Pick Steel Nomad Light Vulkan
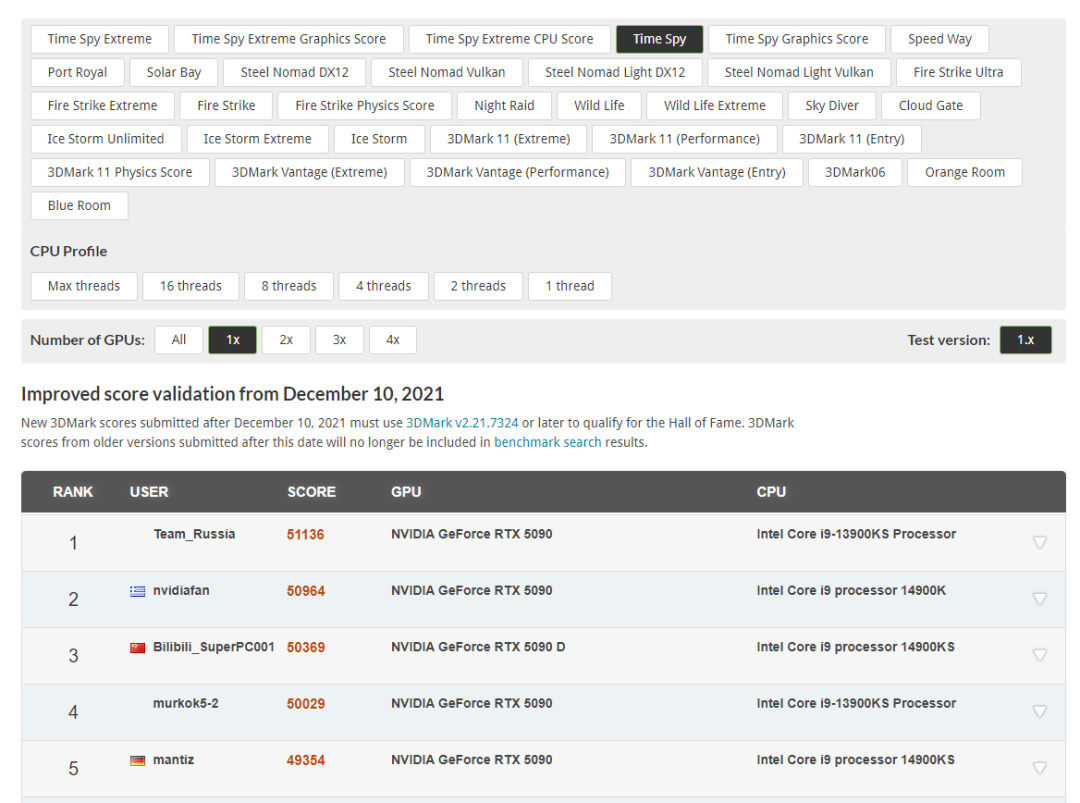Viewport: 1080px width, 803px height. (799, 72)
